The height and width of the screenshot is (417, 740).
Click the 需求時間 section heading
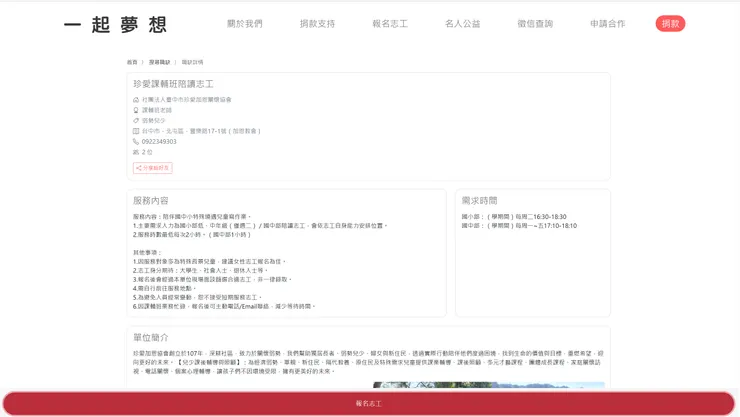click(x=479, y=200)
